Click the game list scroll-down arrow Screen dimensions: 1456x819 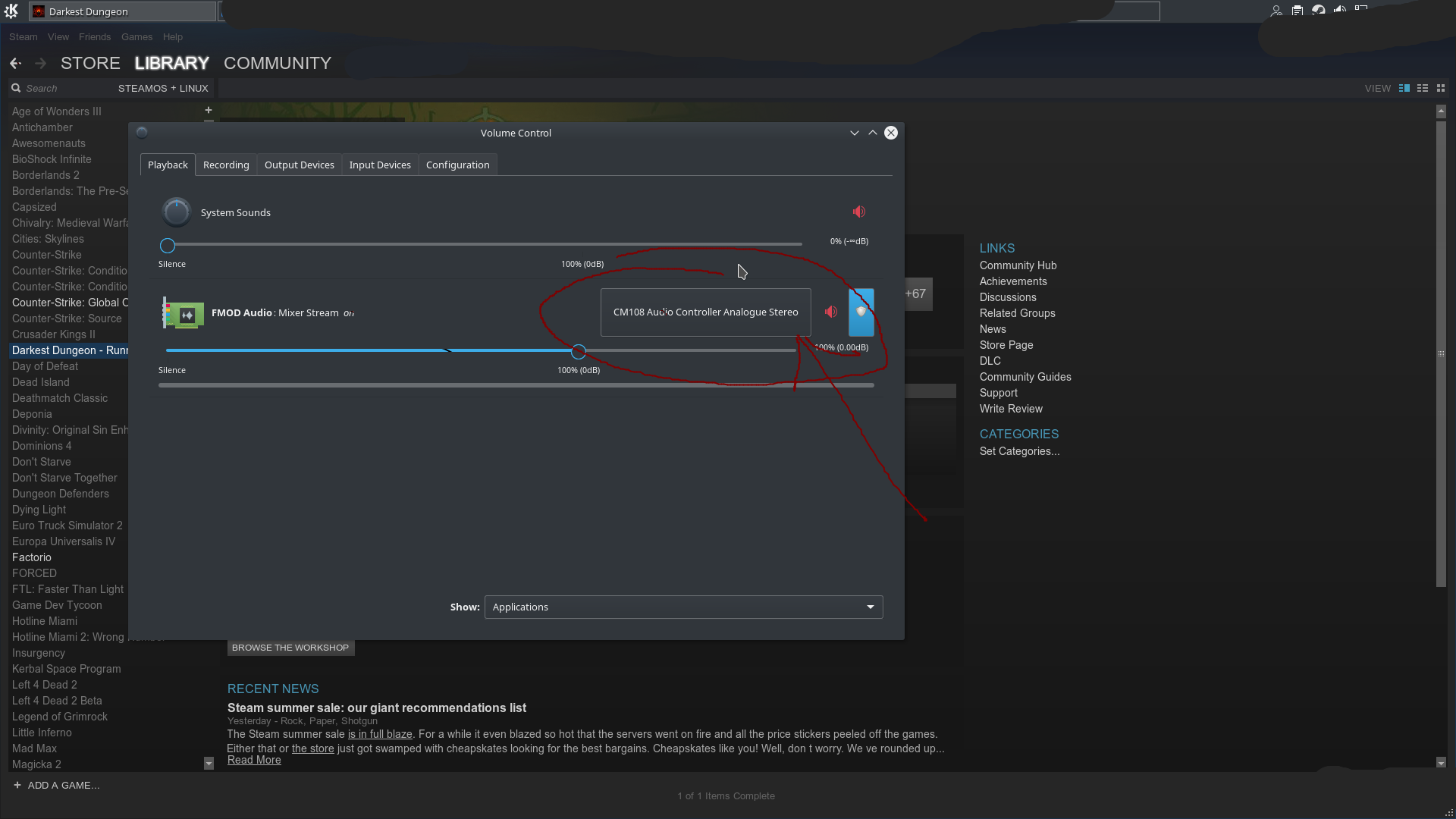point(209,764)
